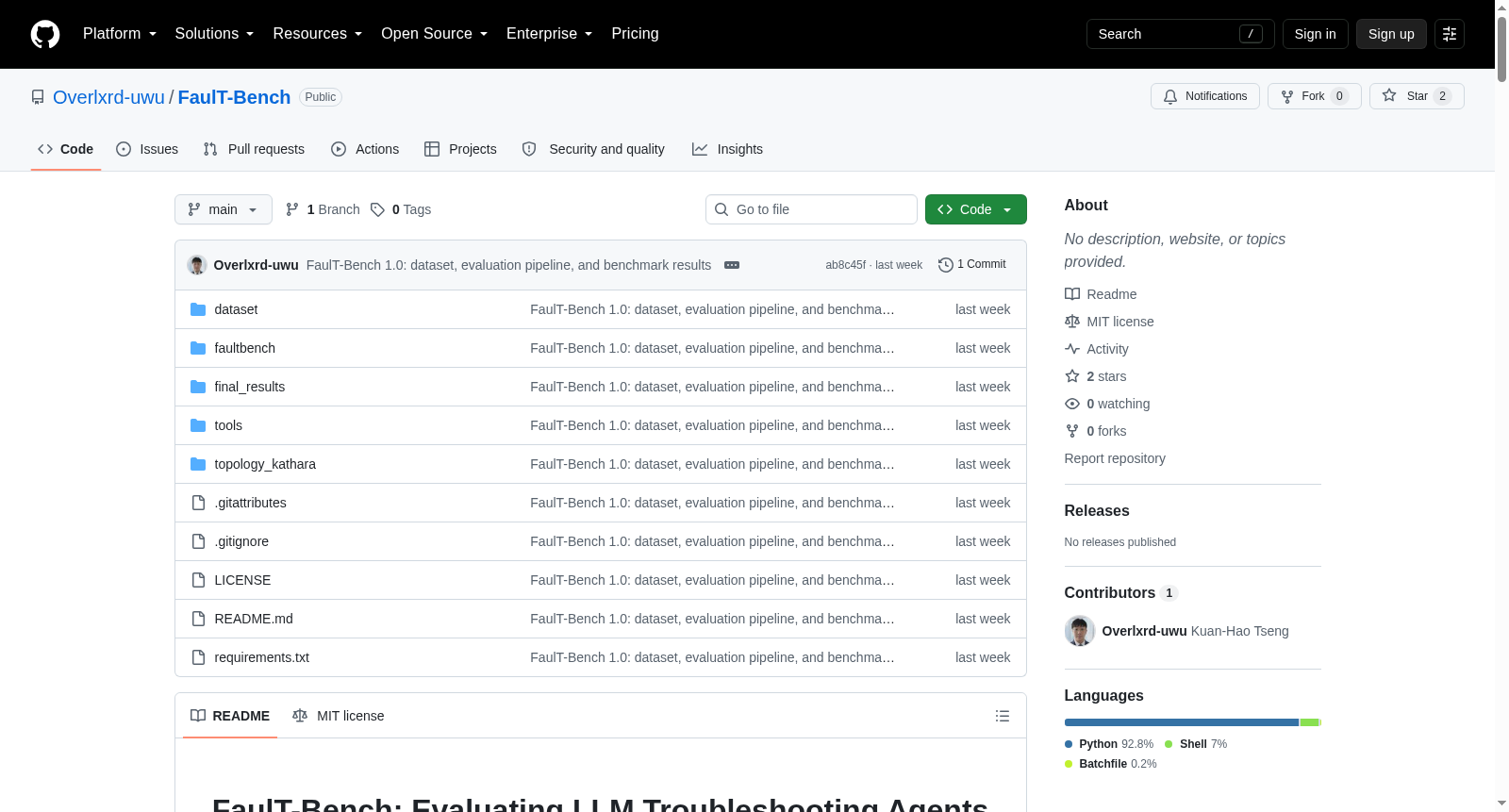The width and height of the screenshot is (1509, 812).
Task: Open the tools folder icon
Action: pos(198,425)
